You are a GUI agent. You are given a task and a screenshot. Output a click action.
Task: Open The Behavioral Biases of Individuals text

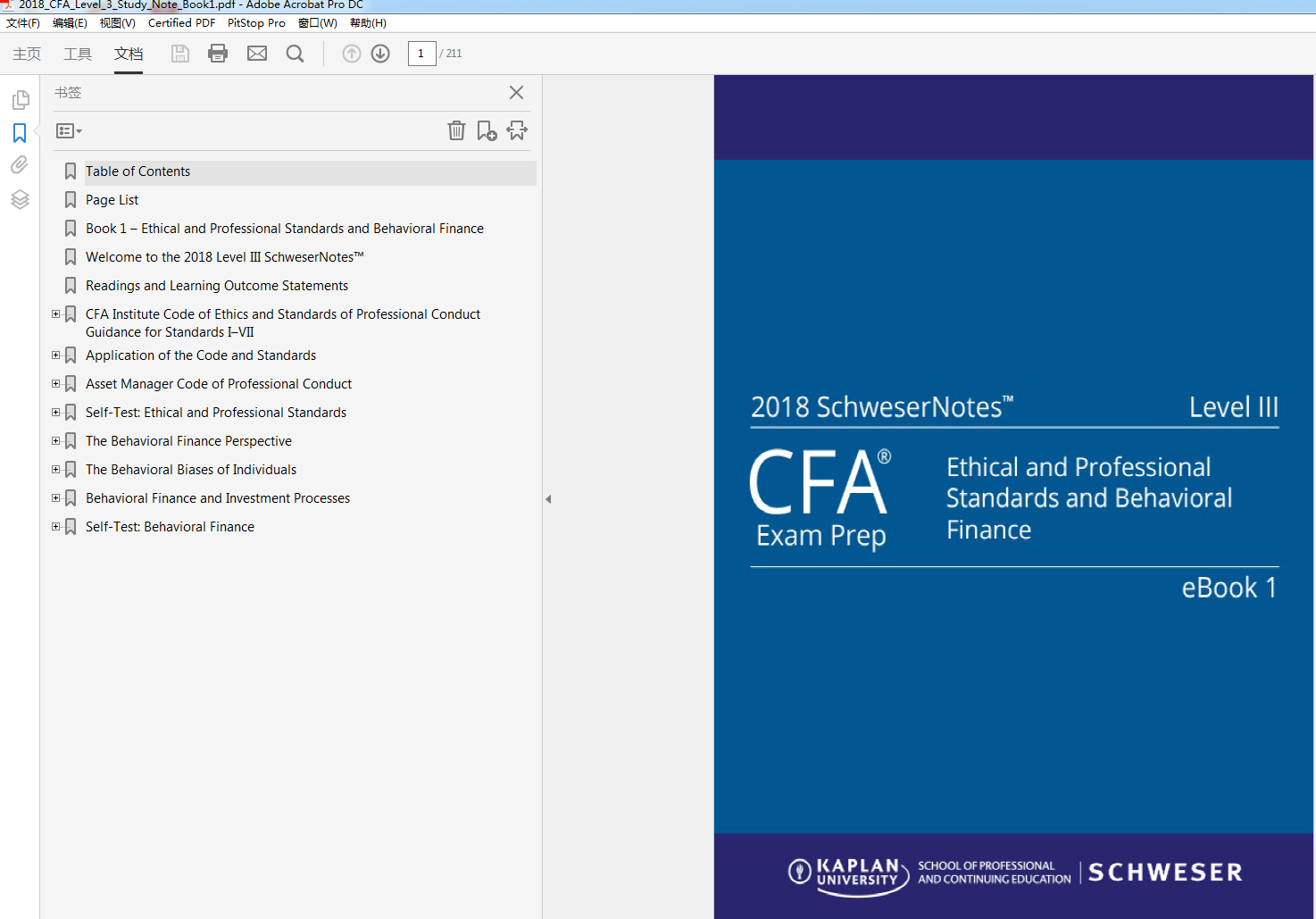click(x=191, y=470)
